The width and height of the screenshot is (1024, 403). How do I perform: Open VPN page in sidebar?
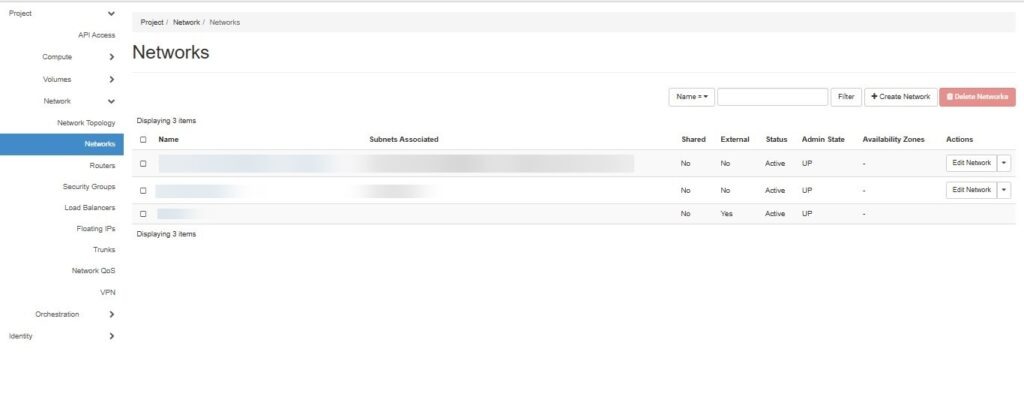(108, 293)
